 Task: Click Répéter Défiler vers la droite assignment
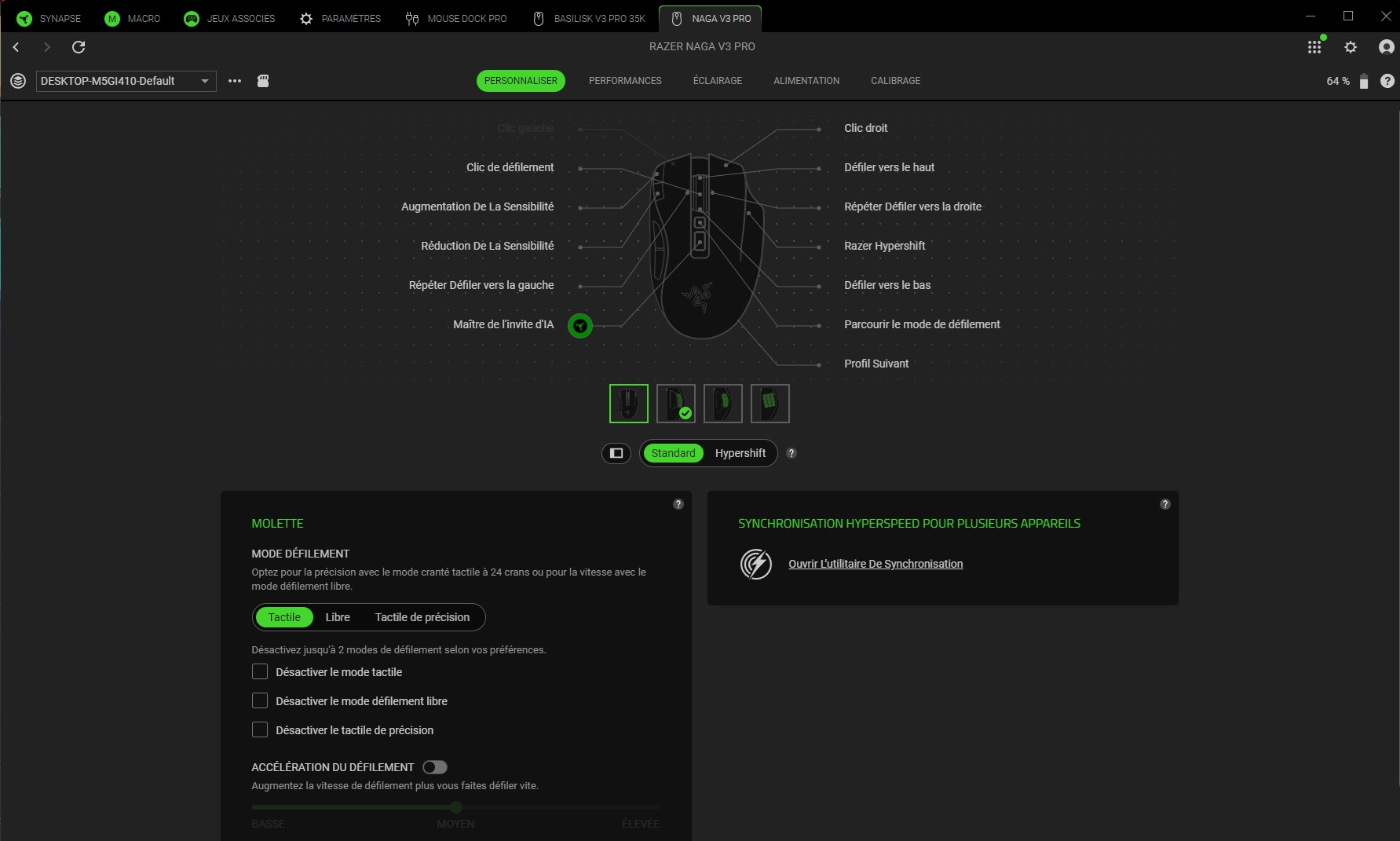(913, 207)
